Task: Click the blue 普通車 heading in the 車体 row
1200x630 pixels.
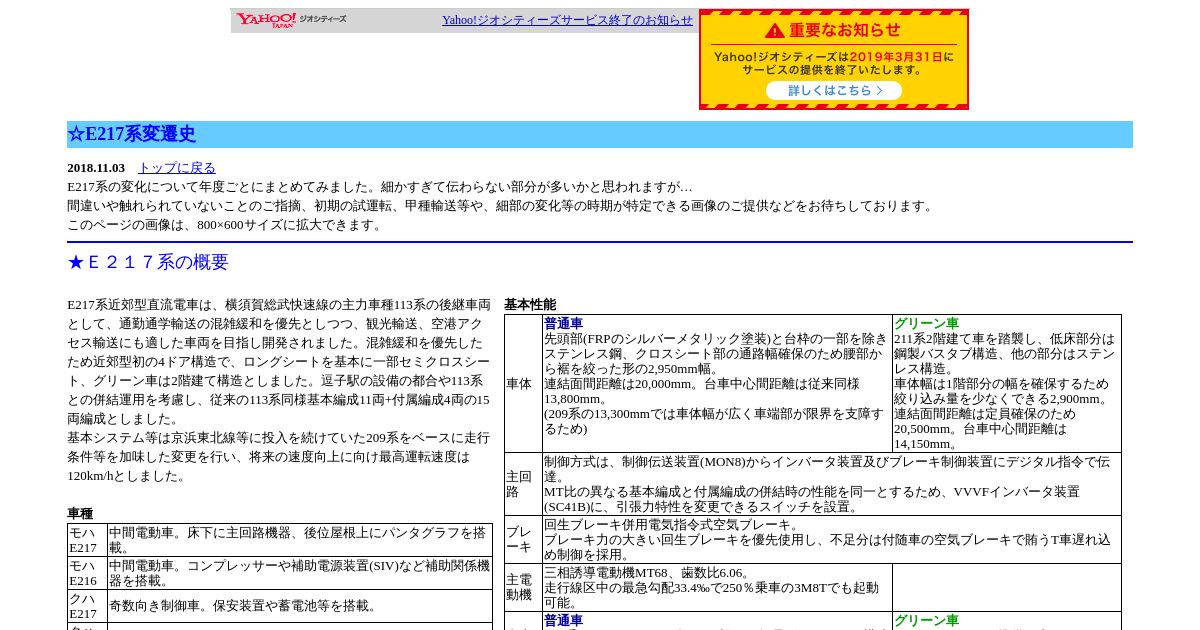Action: click(563, 324)
